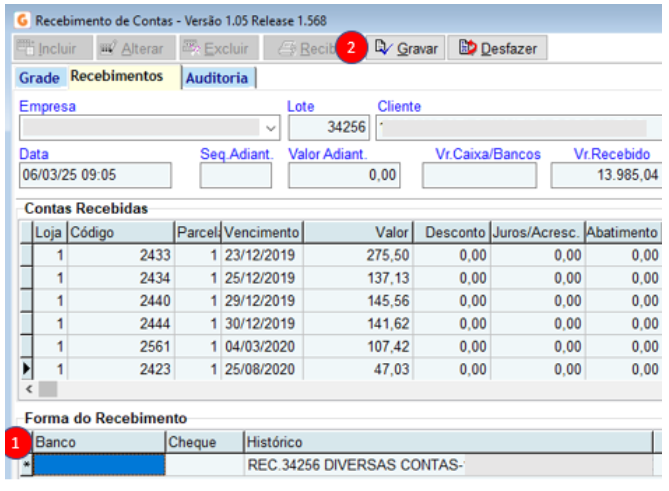Screen dimensions: 669x491
Task: Click the Vr.Caixa/Bancos field
Action: [480, 175]
